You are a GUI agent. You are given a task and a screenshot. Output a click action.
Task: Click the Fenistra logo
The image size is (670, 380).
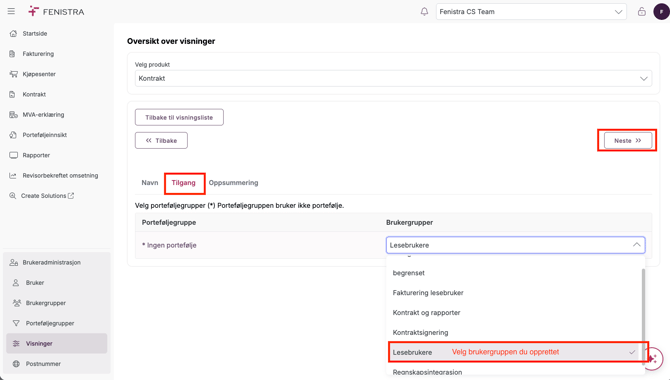pyautogui.click(x=56, y=12)
